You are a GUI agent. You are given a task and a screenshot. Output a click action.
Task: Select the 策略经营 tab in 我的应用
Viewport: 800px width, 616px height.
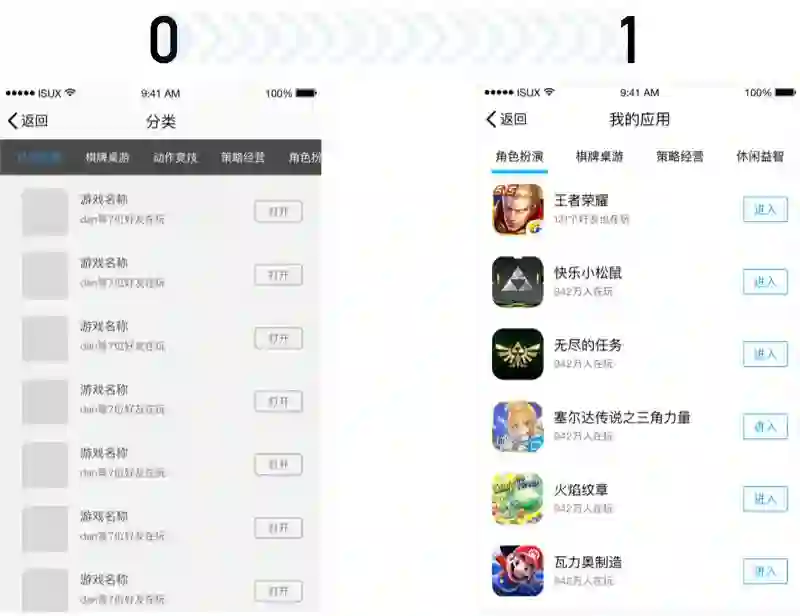(x=680, y=157)
